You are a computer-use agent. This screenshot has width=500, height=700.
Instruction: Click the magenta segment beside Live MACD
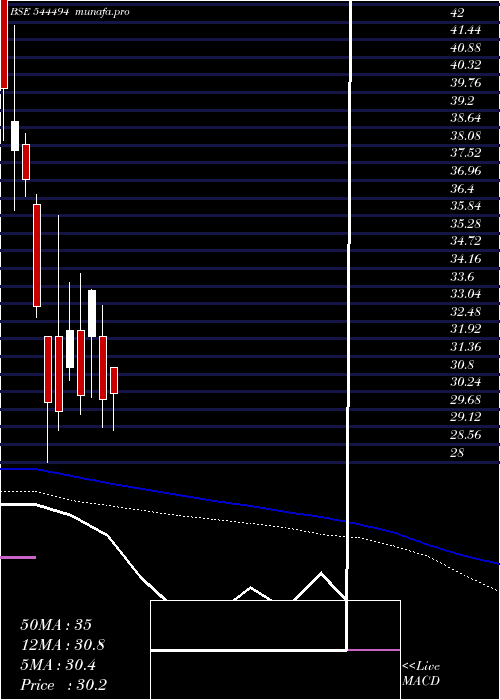[x=373, y=650]
